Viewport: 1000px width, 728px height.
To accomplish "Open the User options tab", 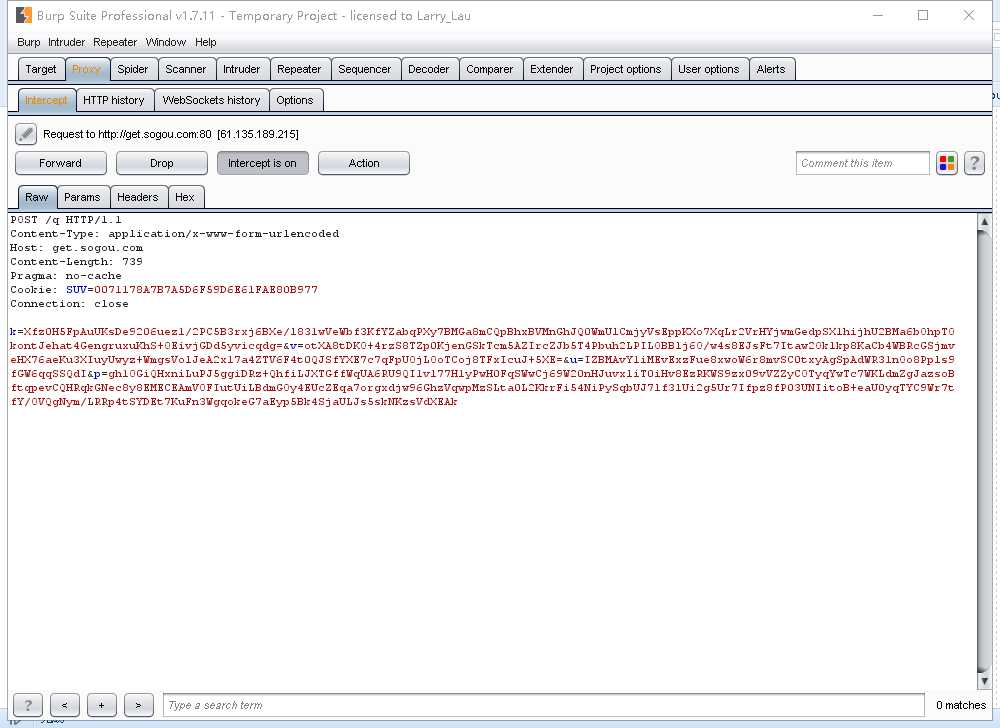I will point(709,69).
